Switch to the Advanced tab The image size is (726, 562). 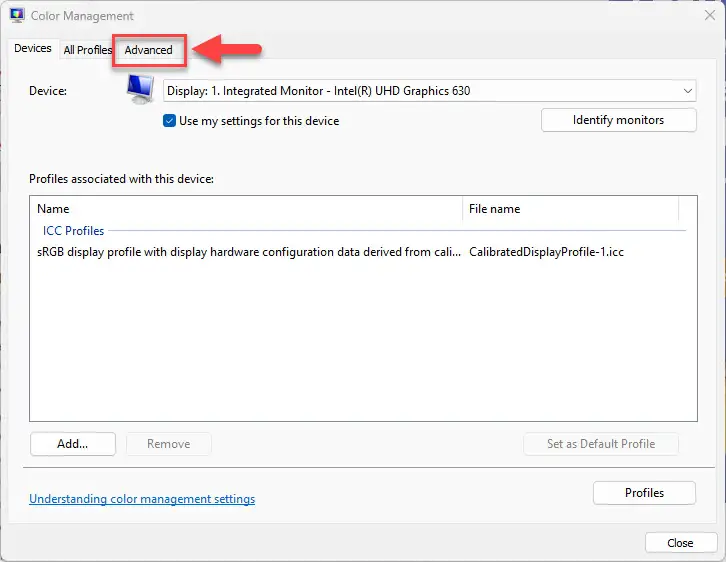(x=148, y=50)
